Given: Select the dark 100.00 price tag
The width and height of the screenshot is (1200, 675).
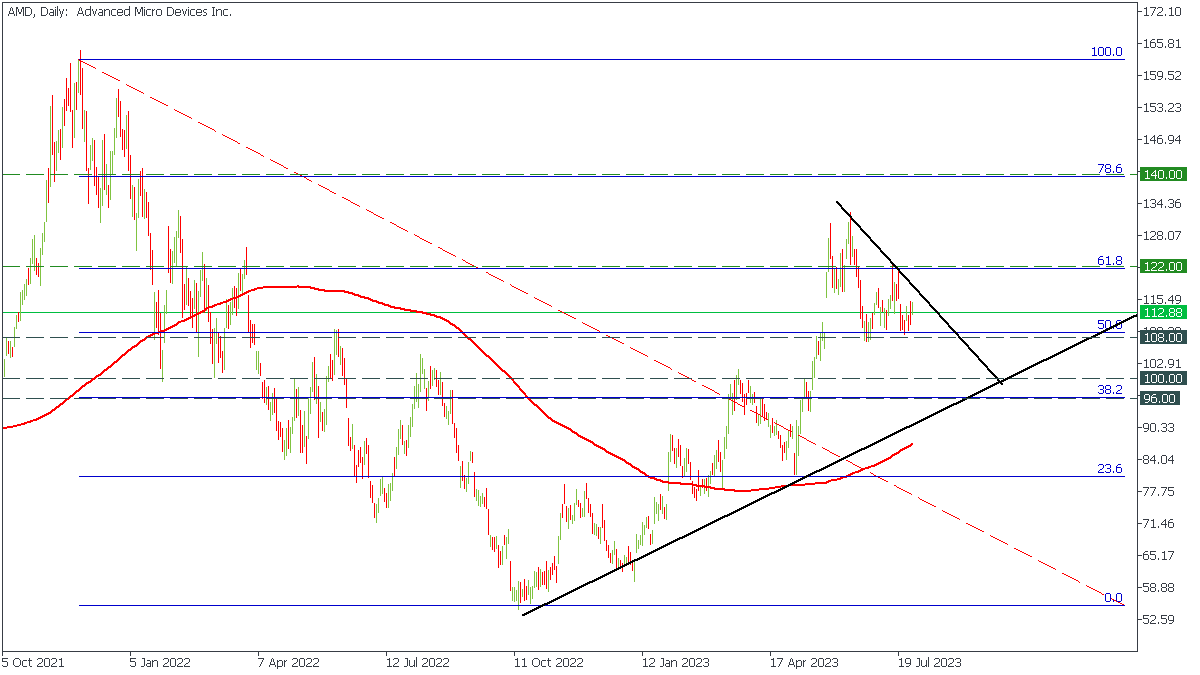Looking at the screenshot, I should 1162,378.
